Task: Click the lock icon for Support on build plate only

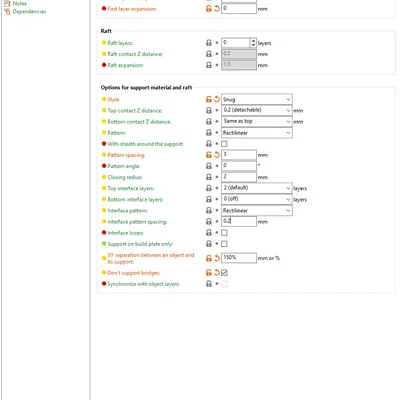Action: pos(209,244)
